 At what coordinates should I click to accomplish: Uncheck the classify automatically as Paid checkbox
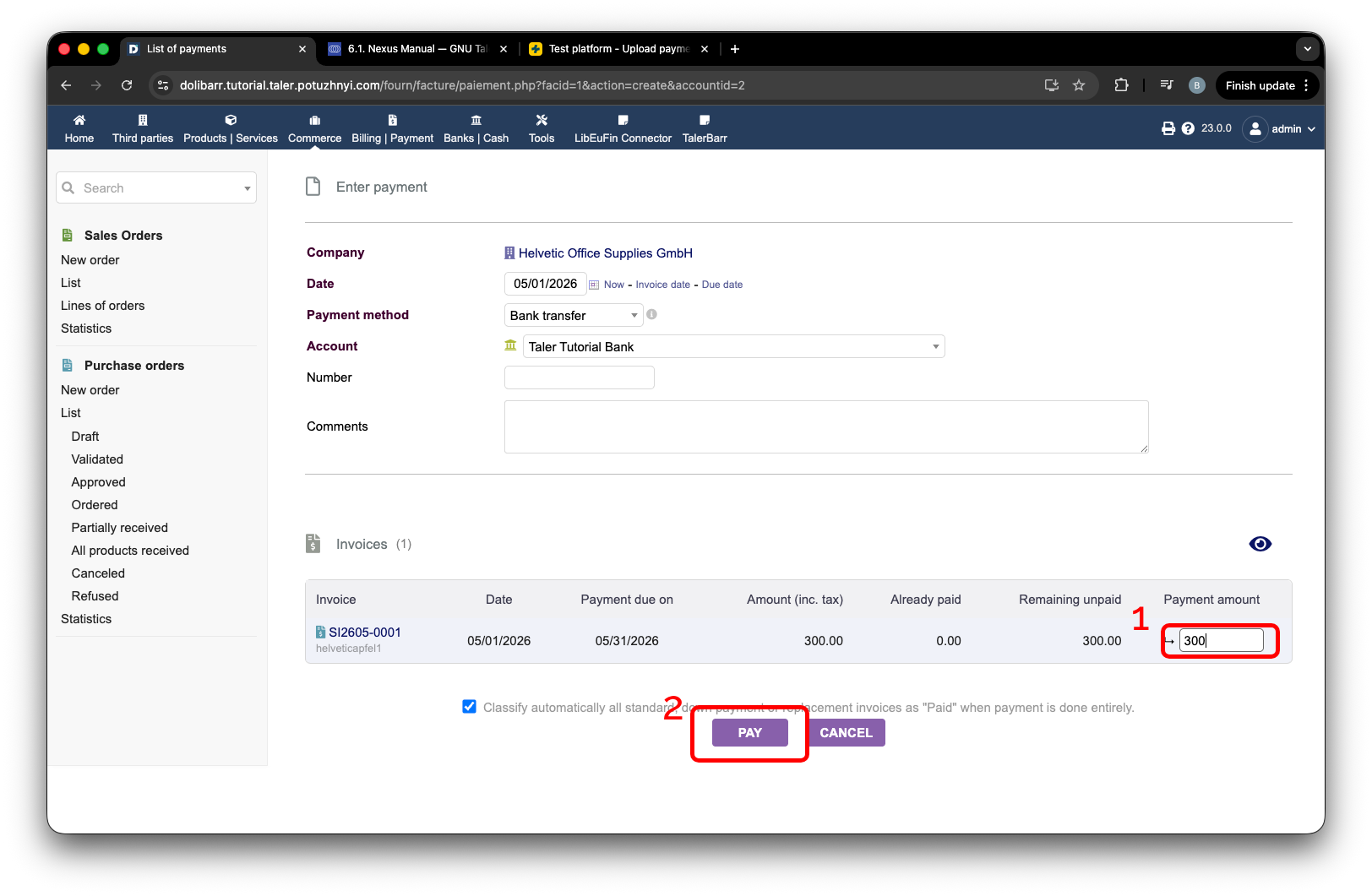tap(469, 707)
